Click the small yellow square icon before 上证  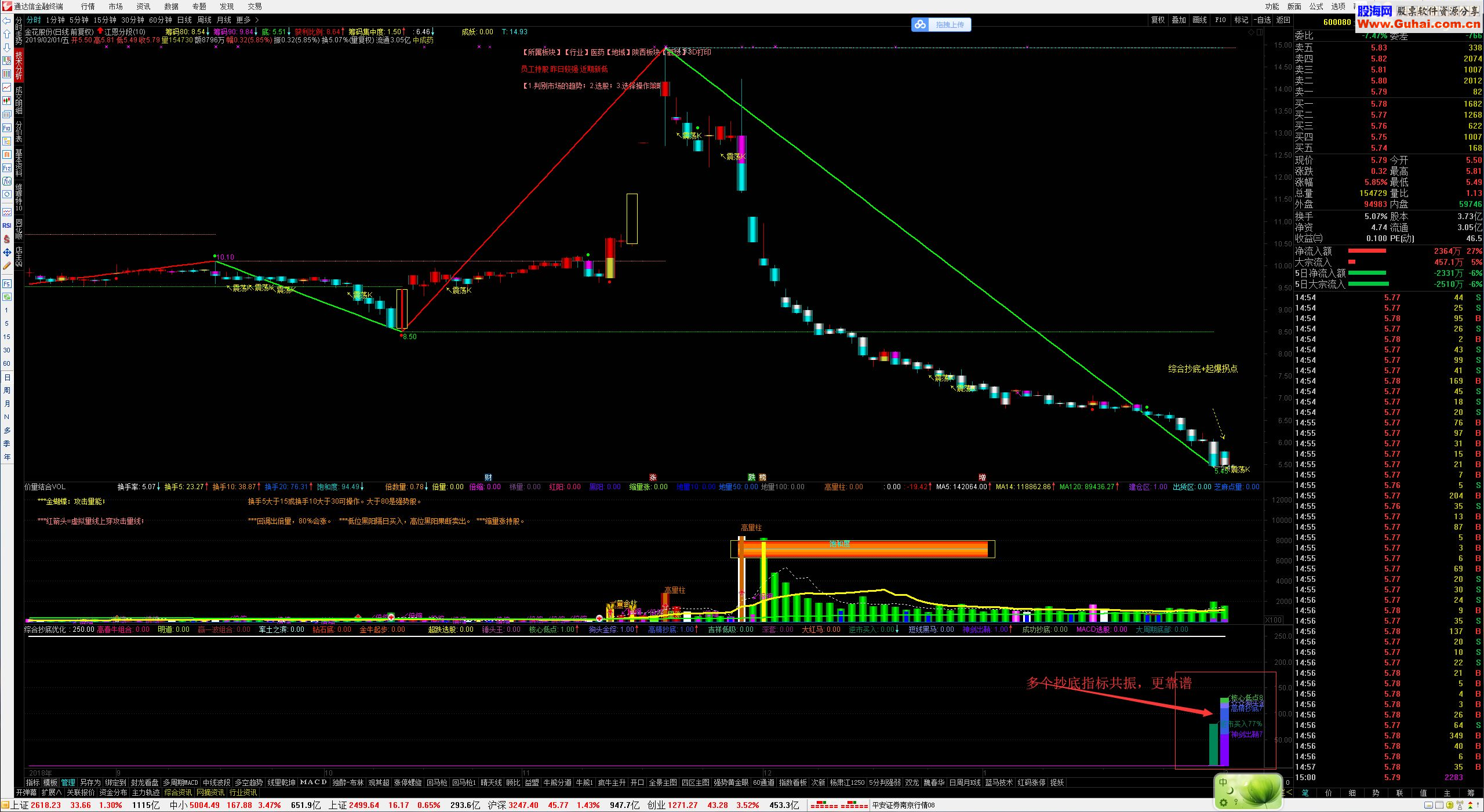tap(5, 806)
